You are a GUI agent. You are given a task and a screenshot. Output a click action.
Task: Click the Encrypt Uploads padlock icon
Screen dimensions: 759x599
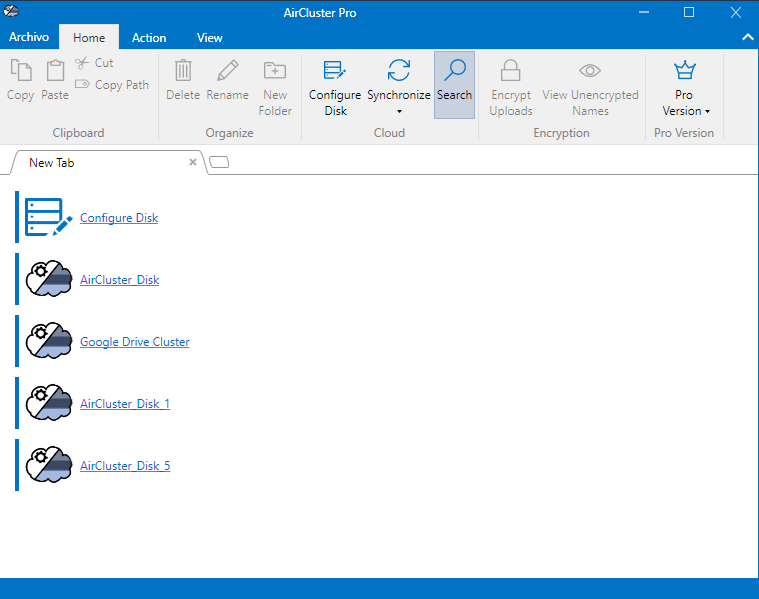coord(511,71)
